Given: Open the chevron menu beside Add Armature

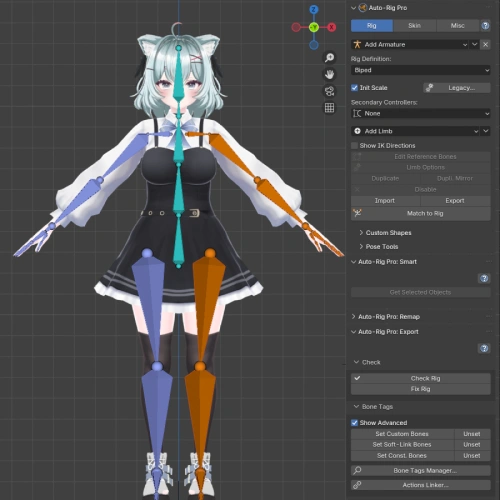Looking at the screenshot, I should 475,44.
